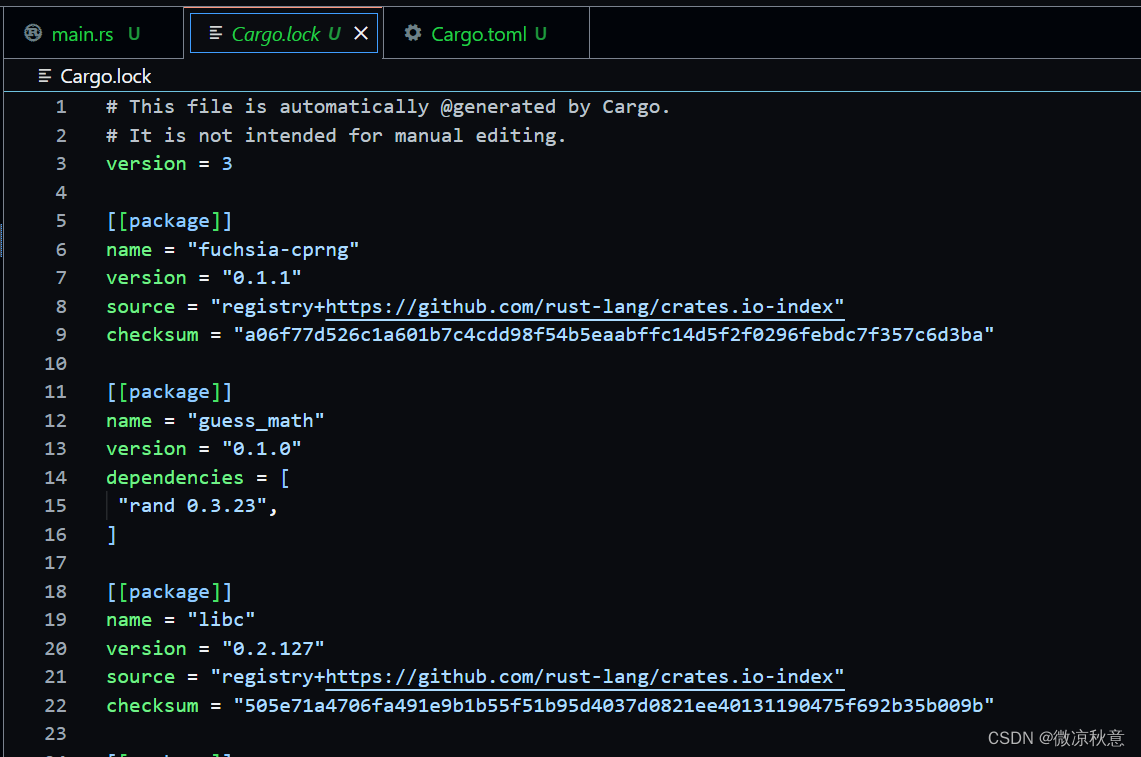The image size is (1141, 757).
Task: Click the gear icon on Cargo.toml tab
Action: coord(412,34)
